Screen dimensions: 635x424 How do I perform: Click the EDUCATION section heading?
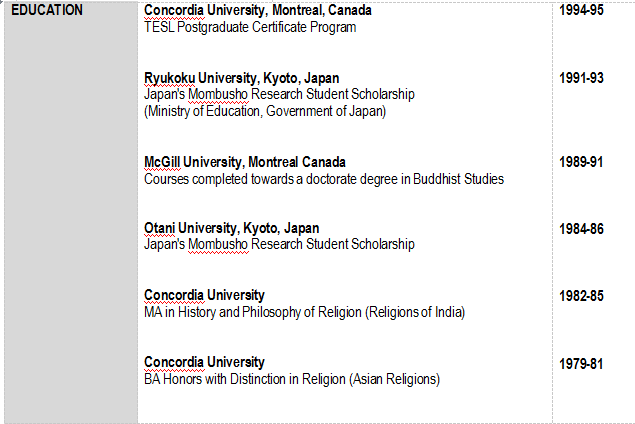point(47,11)
